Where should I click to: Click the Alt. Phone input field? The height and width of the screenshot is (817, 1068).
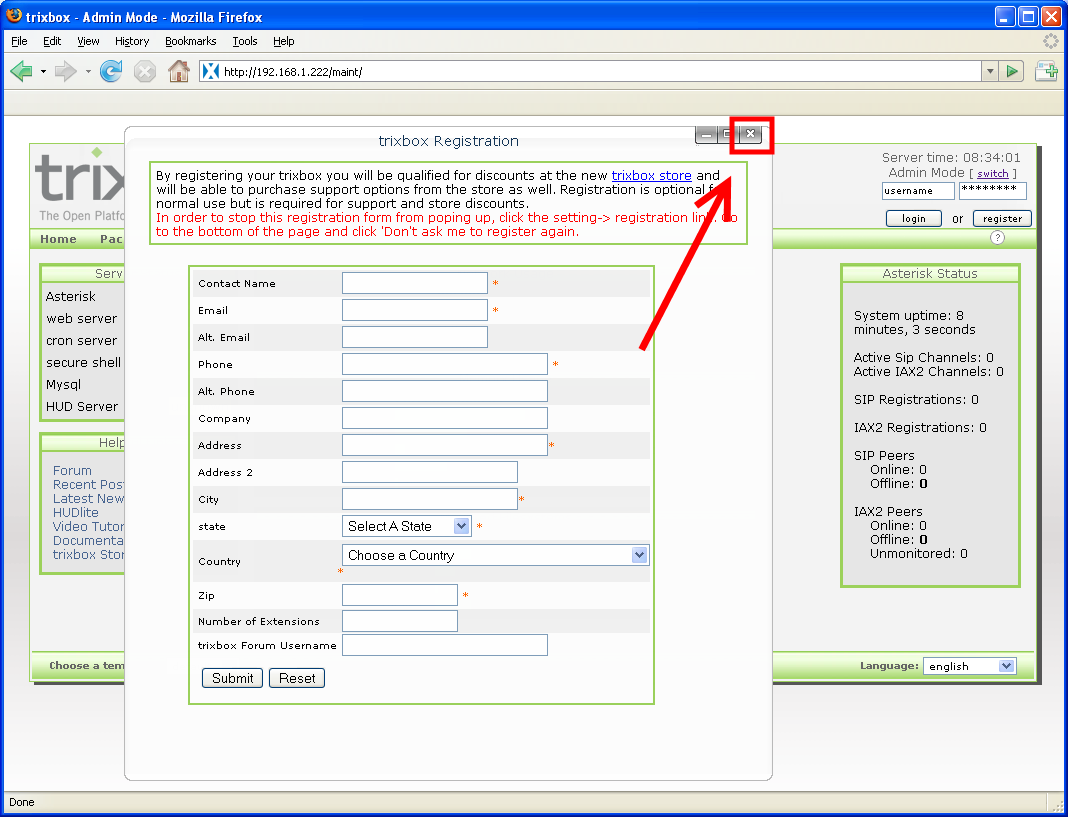[445, 391]
